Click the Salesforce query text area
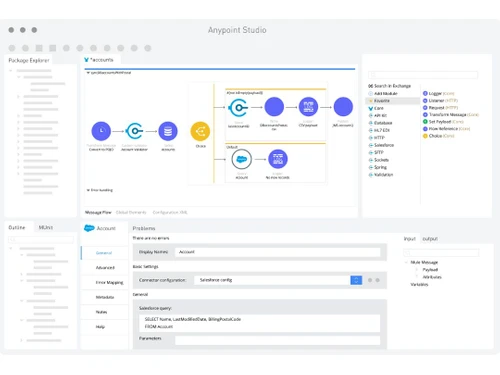This screenshot has height=375, width=500. pos(259,323)
